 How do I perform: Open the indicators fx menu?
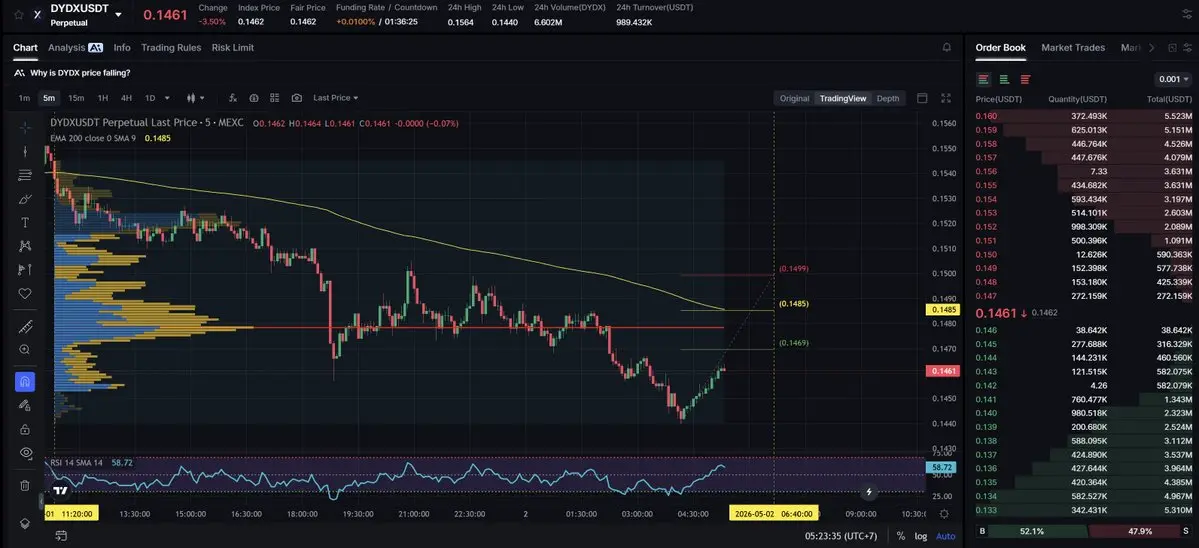[x=232, y=98]
